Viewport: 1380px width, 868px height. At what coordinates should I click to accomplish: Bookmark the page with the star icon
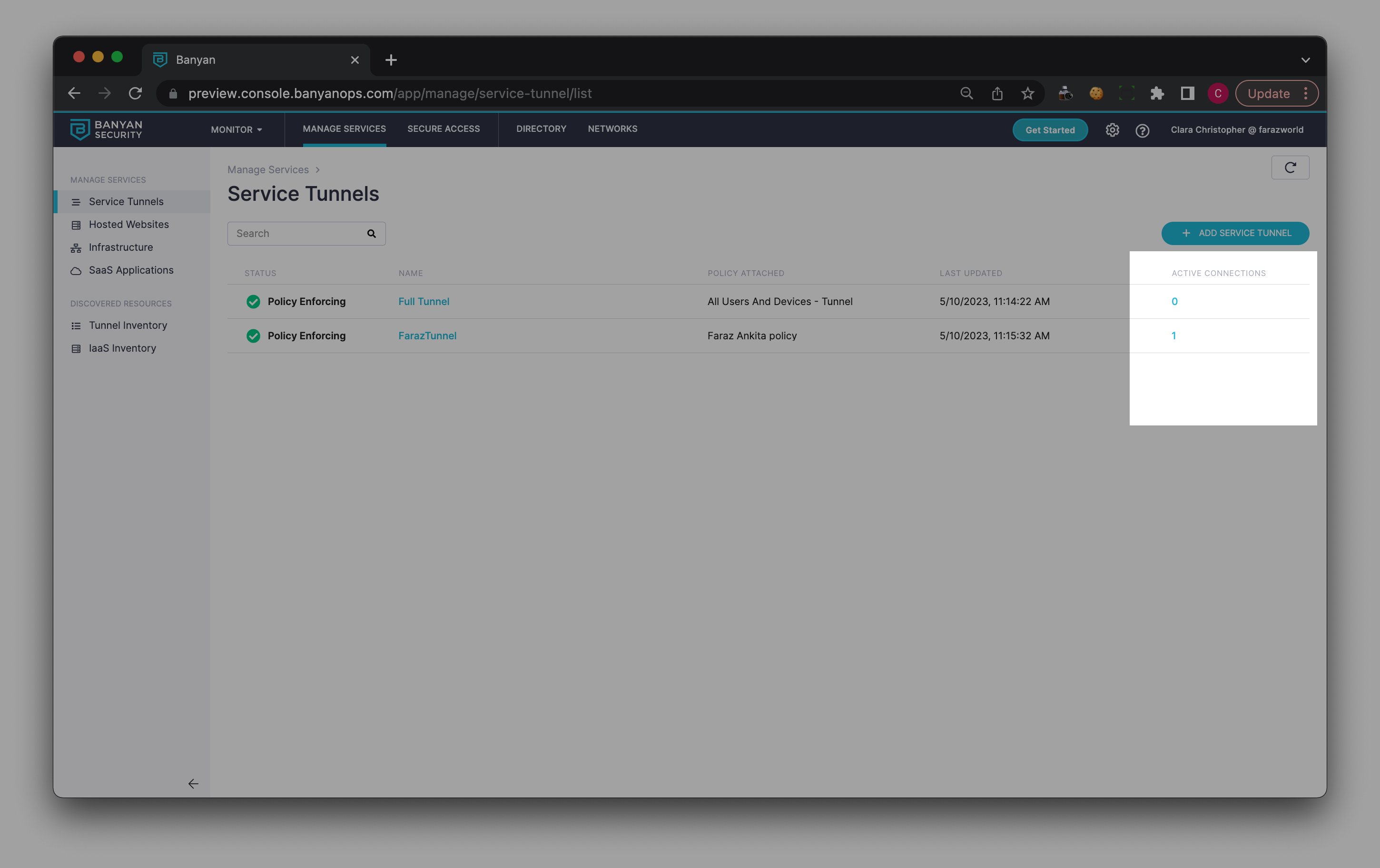coord(1027,93)
